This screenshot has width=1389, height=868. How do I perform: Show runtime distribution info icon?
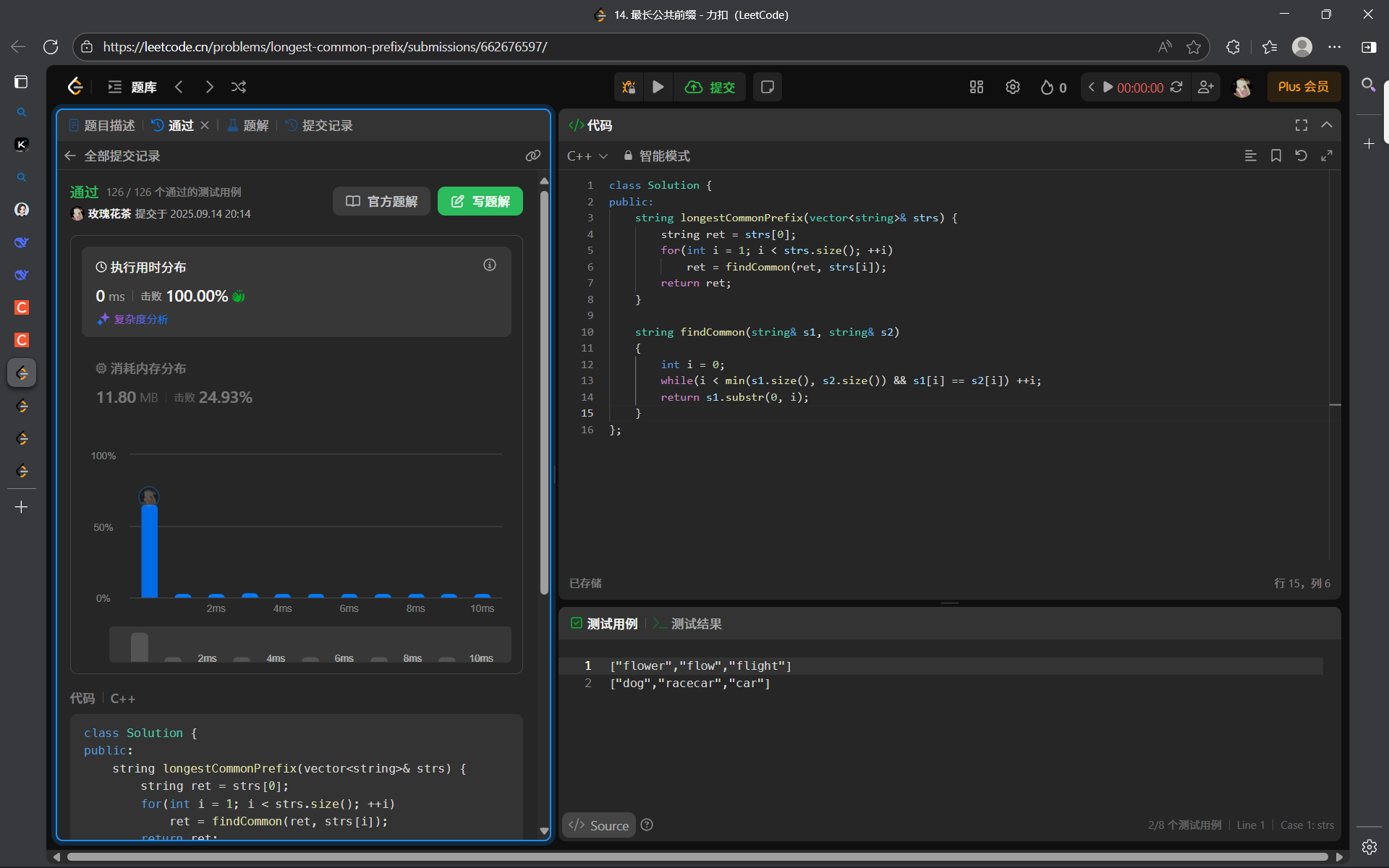(x=490, y=265)
